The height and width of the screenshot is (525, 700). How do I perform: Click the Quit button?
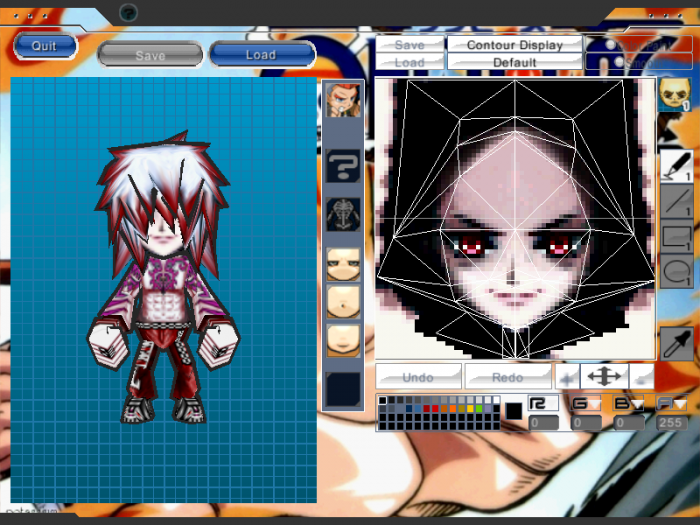(45, 46)
